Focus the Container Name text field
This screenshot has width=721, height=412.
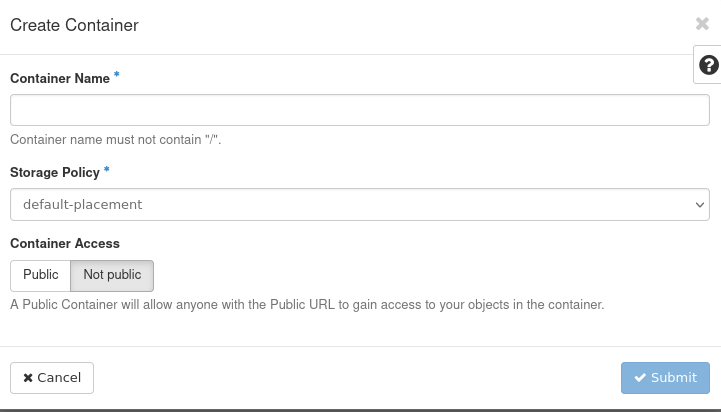point(360,110)
